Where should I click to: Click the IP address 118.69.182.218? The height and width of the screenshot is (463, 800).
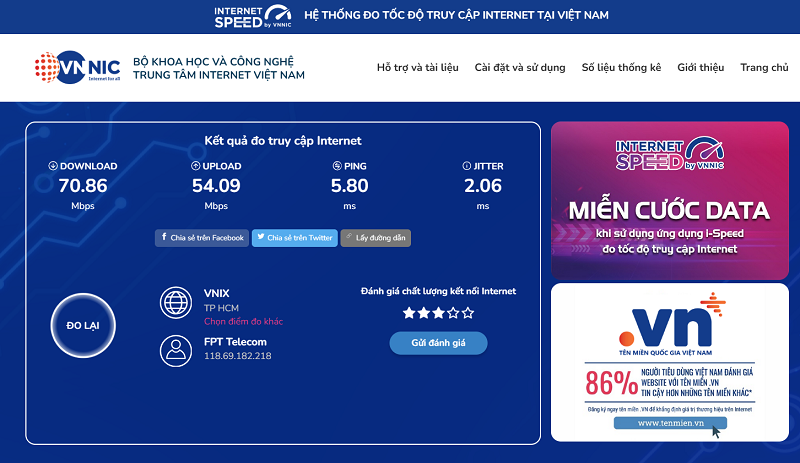click(238, 356)
